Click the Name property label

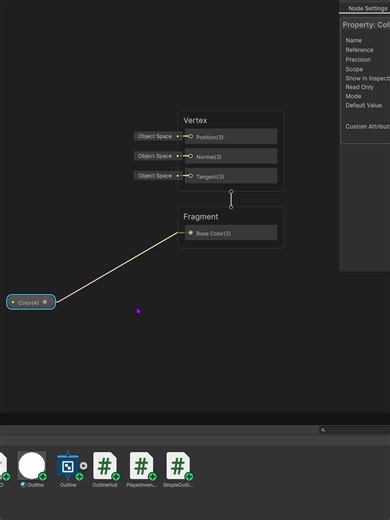pos(354,40)
